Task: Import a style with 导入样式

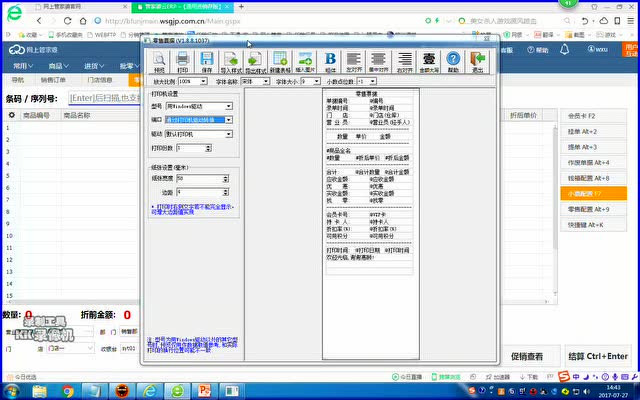Action: [231, 62]
